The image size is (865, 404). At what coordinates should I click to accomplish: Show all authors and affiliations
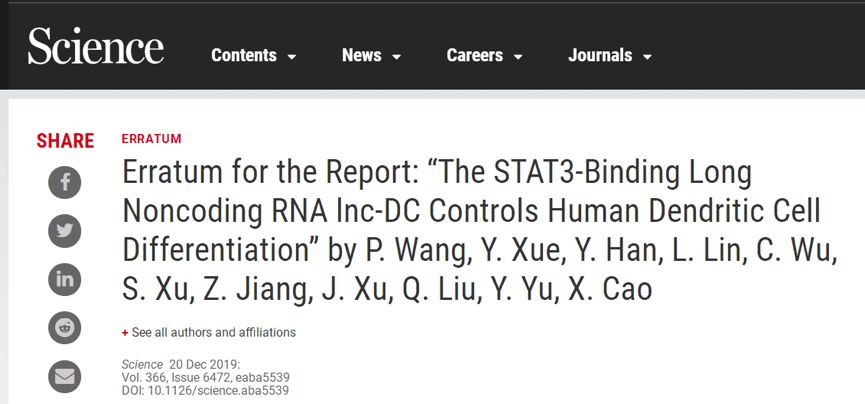213,332
